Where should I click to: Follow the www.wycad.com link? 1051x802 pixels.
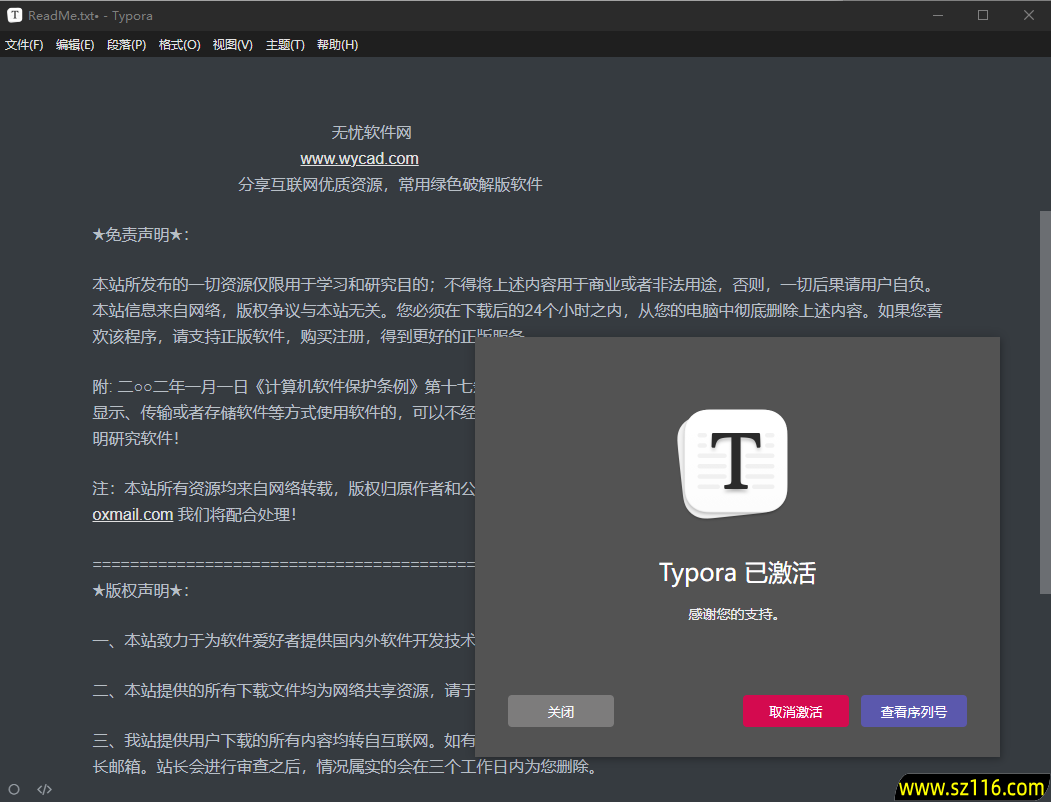(x=359, y=159)
